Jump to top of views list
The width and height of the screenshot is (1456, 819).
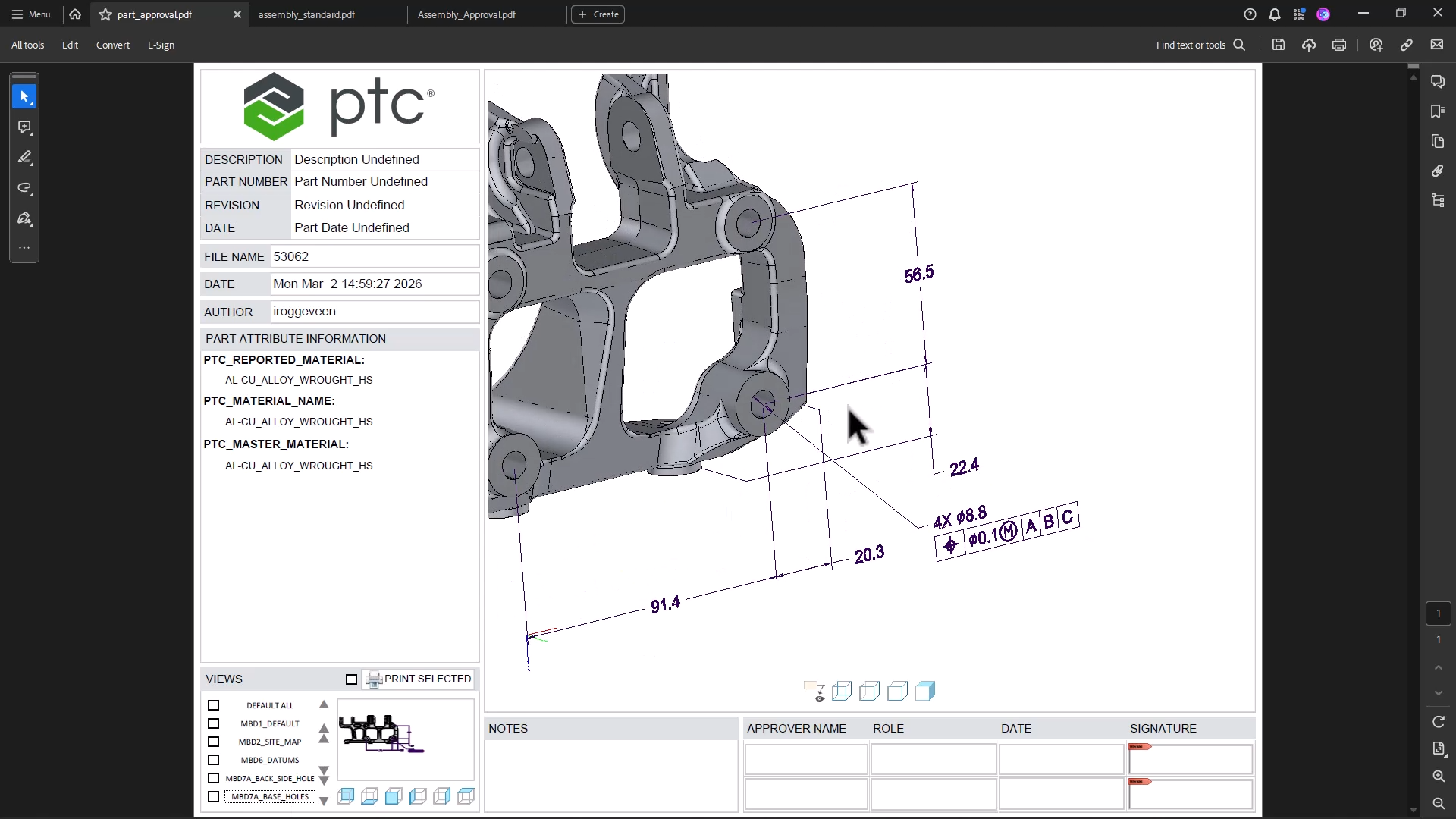(324, 704)
